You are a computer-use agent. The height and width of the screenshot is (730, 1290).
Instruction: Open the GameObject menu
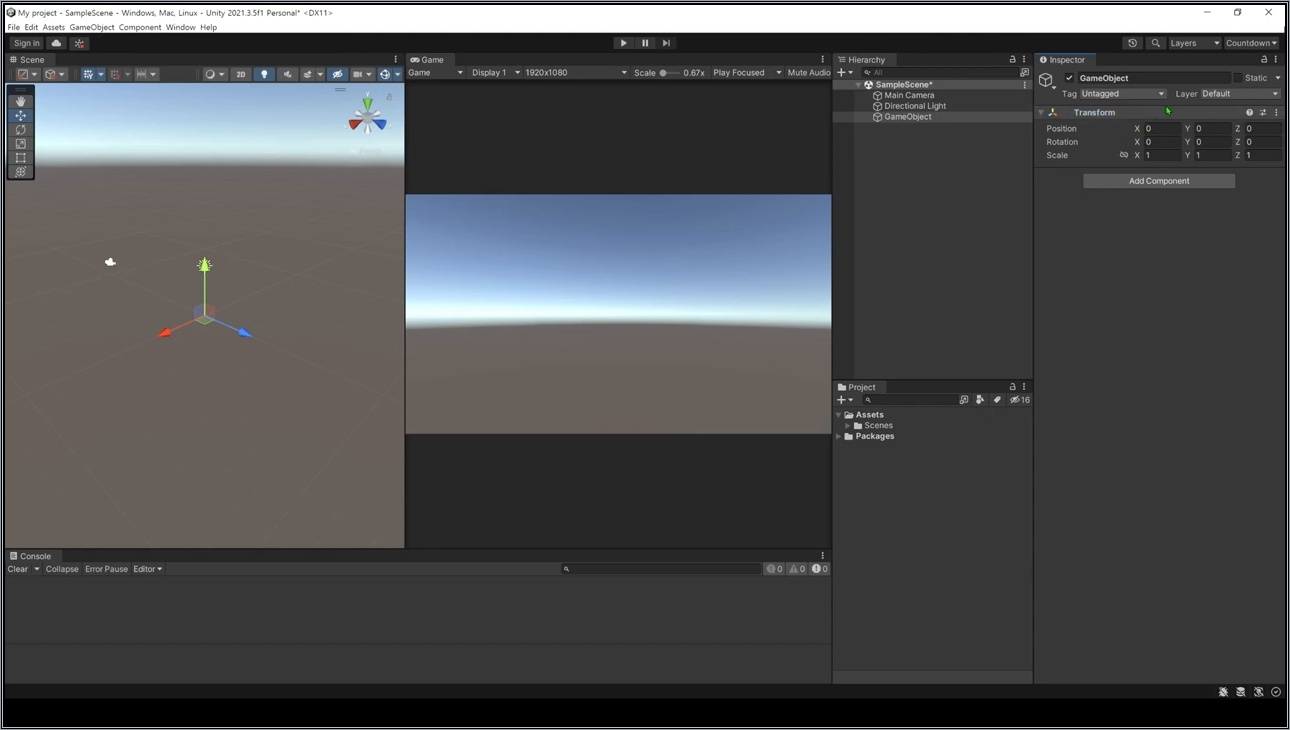click(x=92, y=27)
